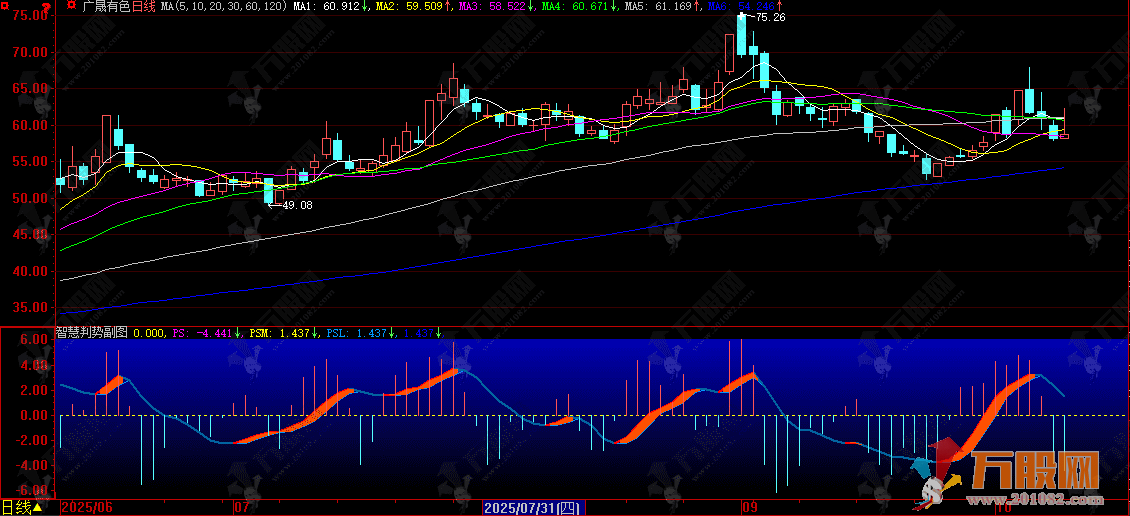Click the down arrow after MA4 value 60.671
1130x516 pixels.
[x=614, y=7]
